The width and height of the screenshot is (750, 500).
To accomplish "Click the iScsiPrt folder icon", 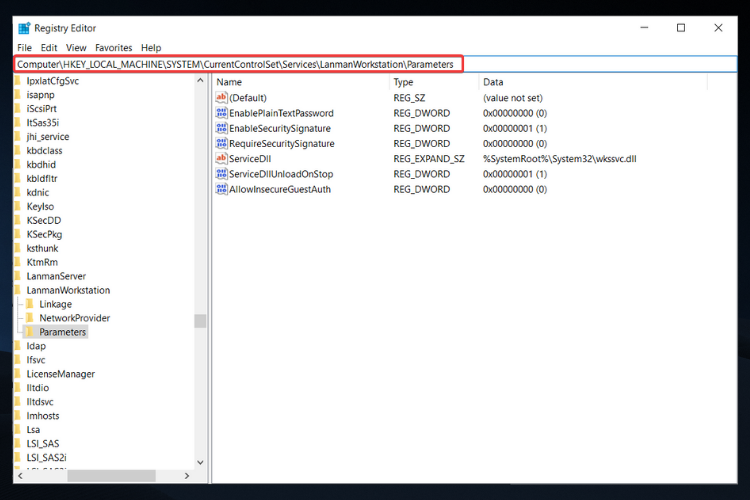I will tap(18, 109).
